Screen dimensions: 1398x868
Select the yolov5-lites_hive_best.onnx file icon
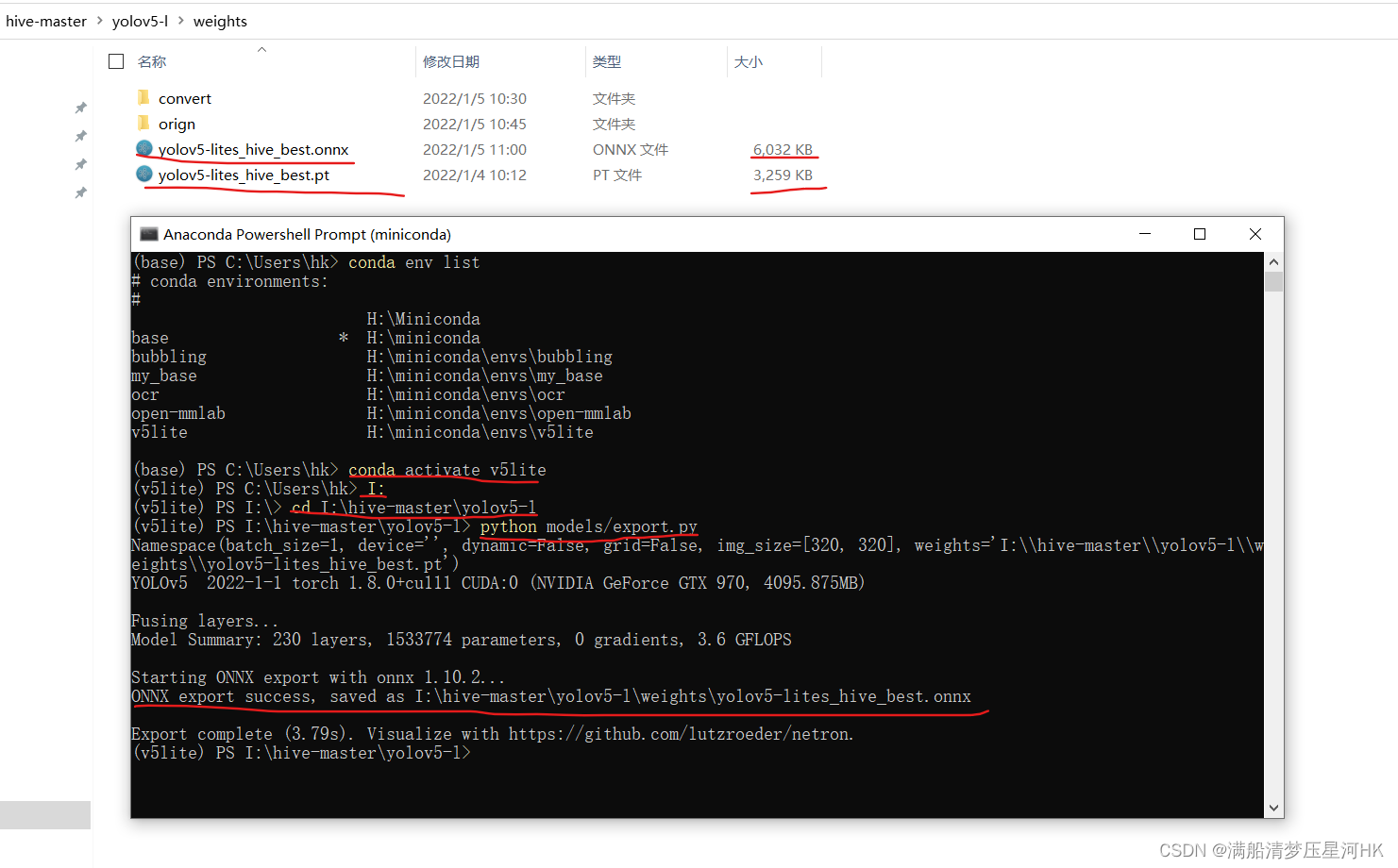tap(144, 148)
